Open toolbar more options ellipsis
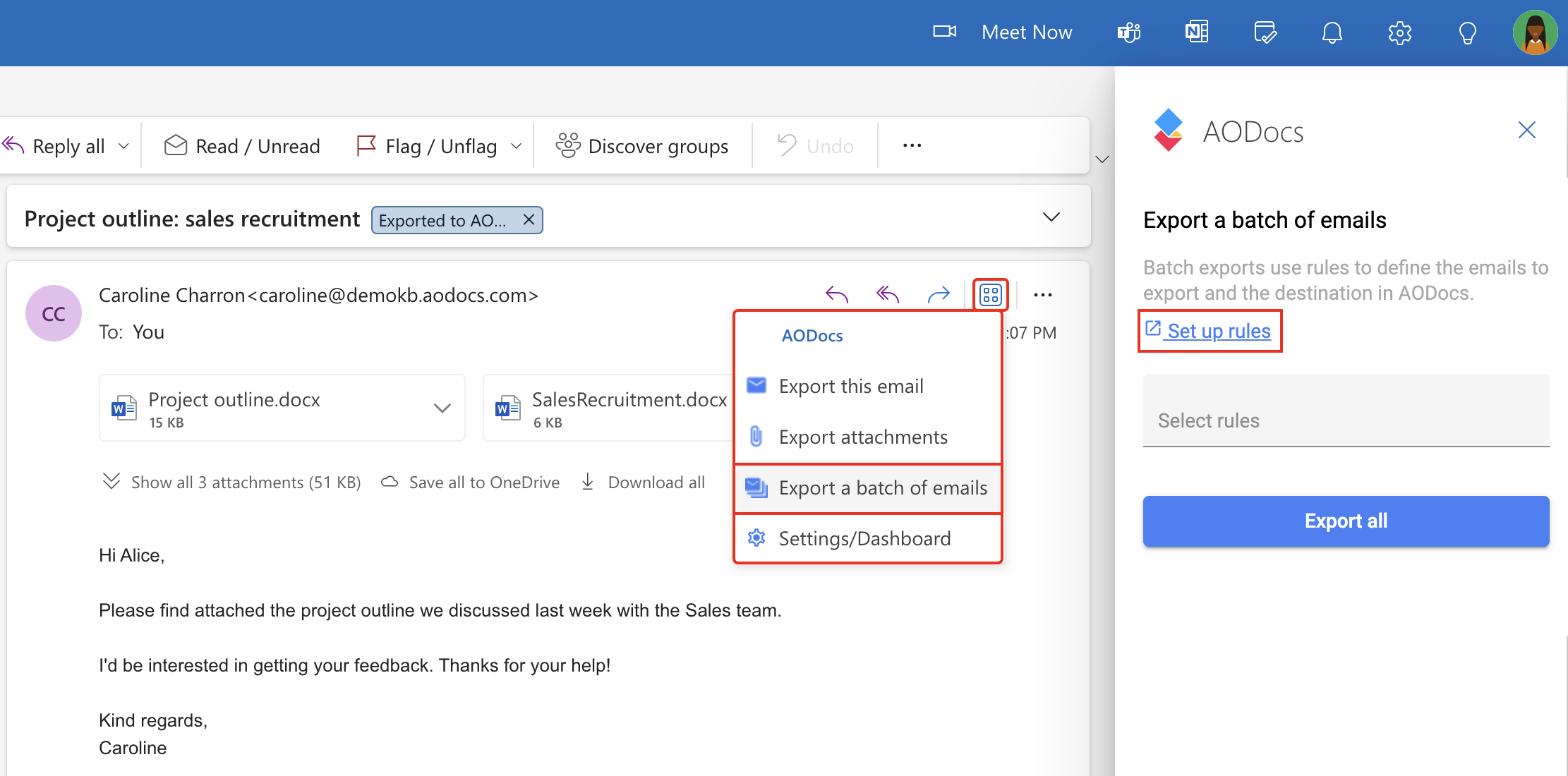The image size is (1568, 776). click(912, 145)
